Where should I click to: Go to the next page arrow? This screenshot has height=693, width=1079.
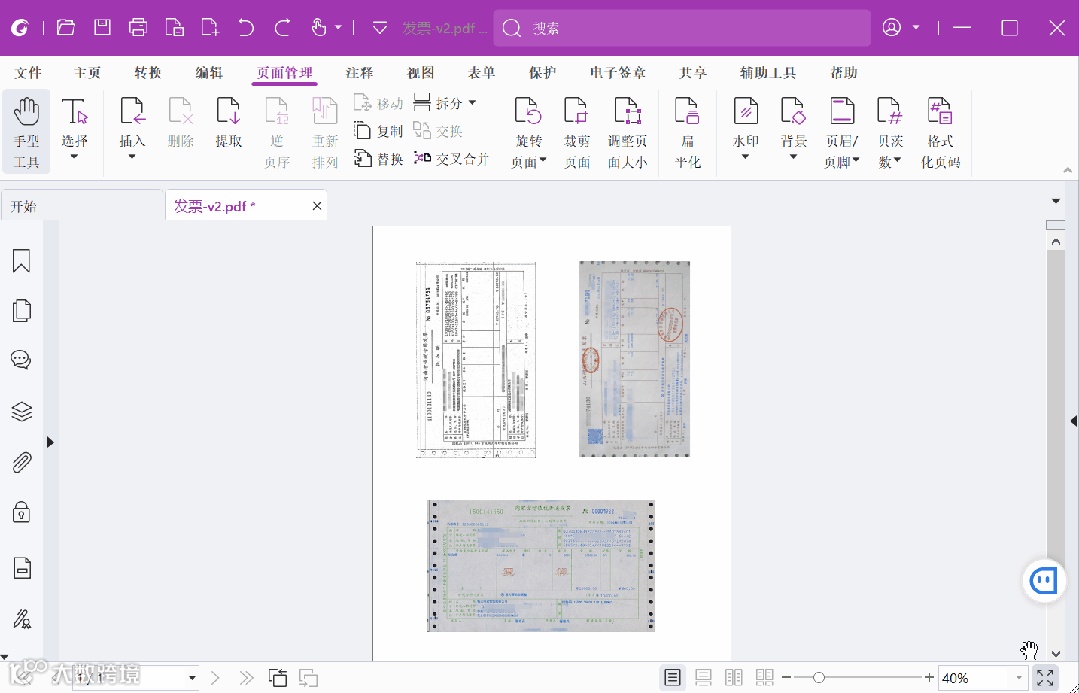pos(215,678)
